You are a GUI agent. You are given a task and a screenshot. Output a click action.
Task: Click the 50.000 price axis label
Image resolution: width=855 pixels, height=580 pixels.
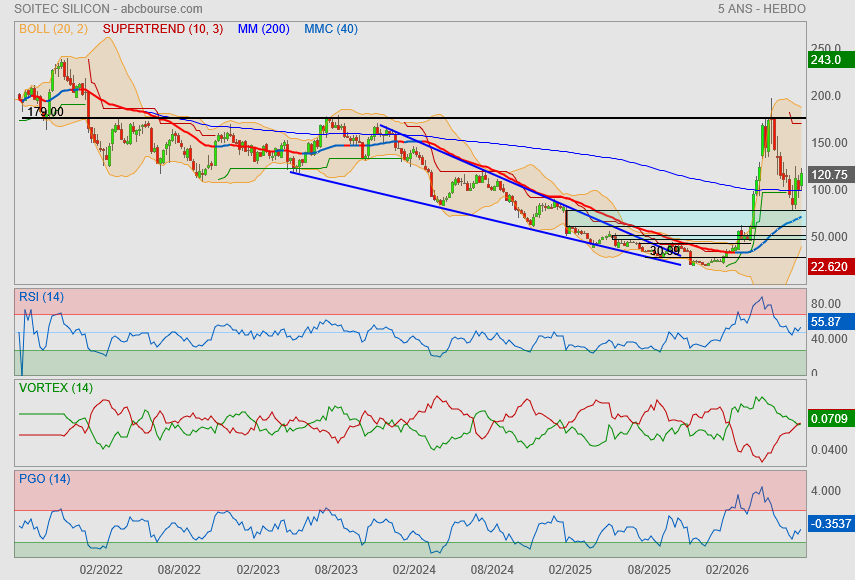coord(829,237)
